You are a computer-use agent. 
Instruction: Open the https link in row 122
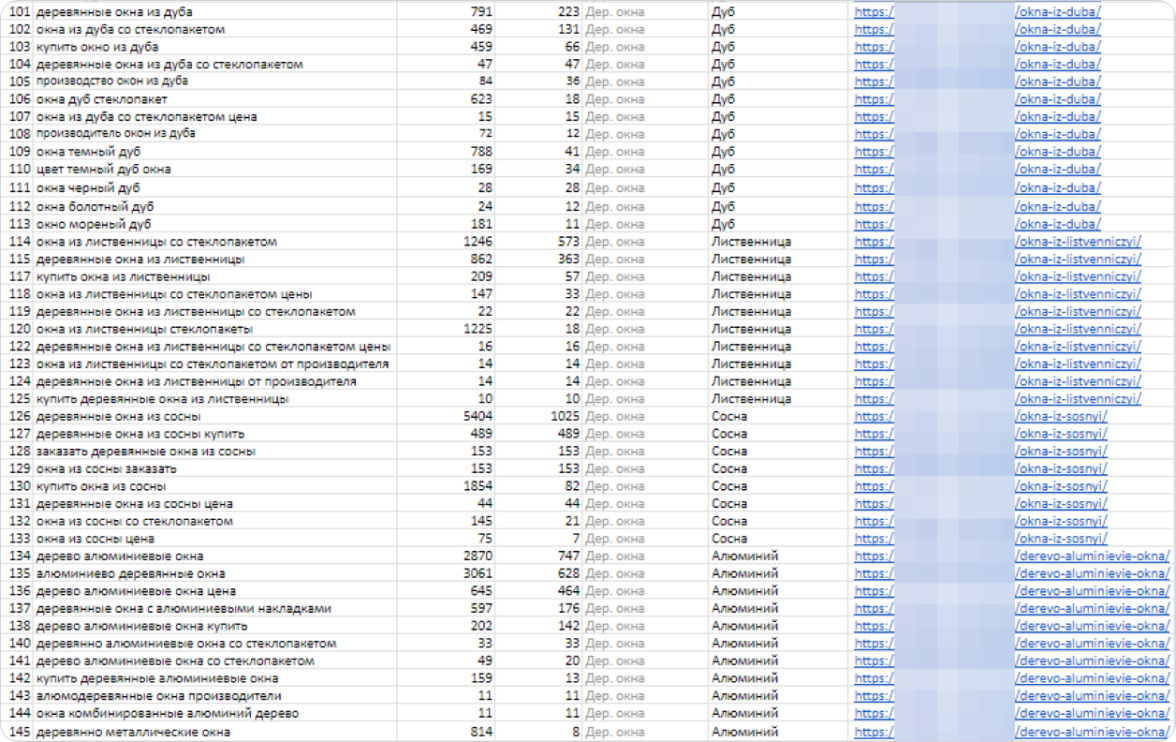pos(874,347)
